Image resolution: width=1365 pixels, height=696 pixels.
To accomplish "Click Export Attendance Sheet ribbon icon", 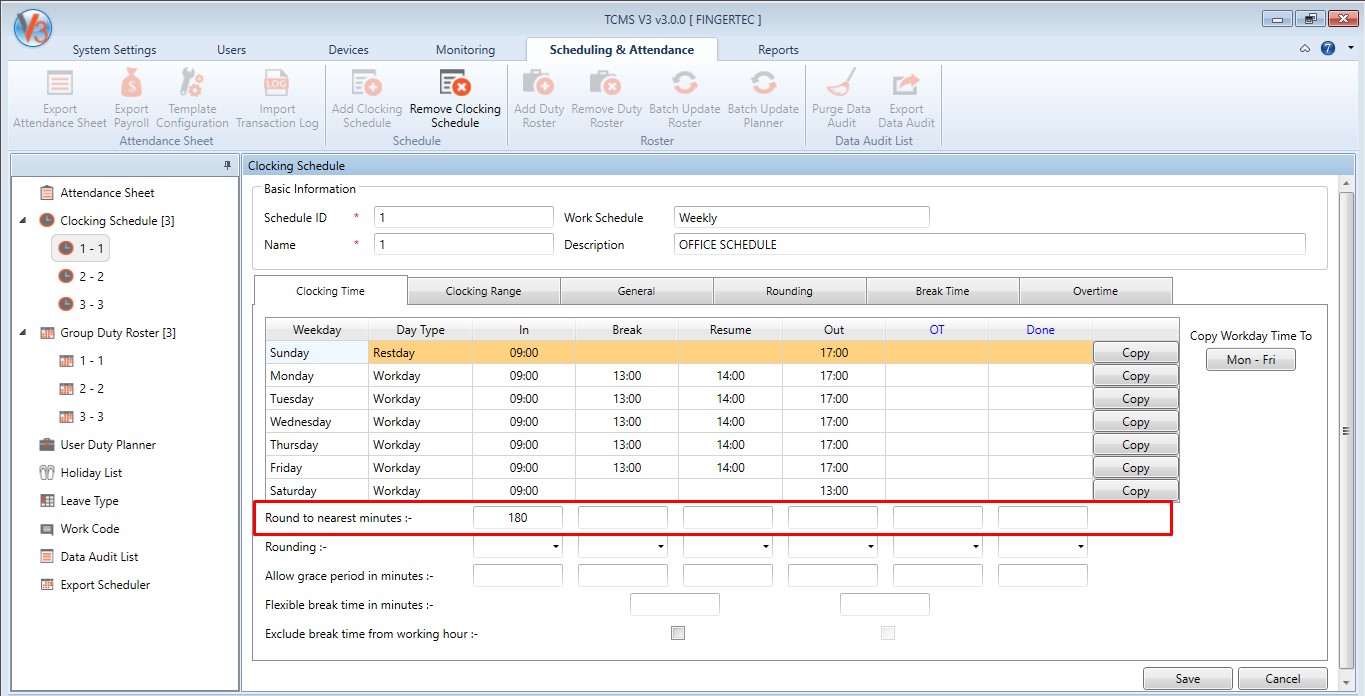I will (x=60, y=98).
